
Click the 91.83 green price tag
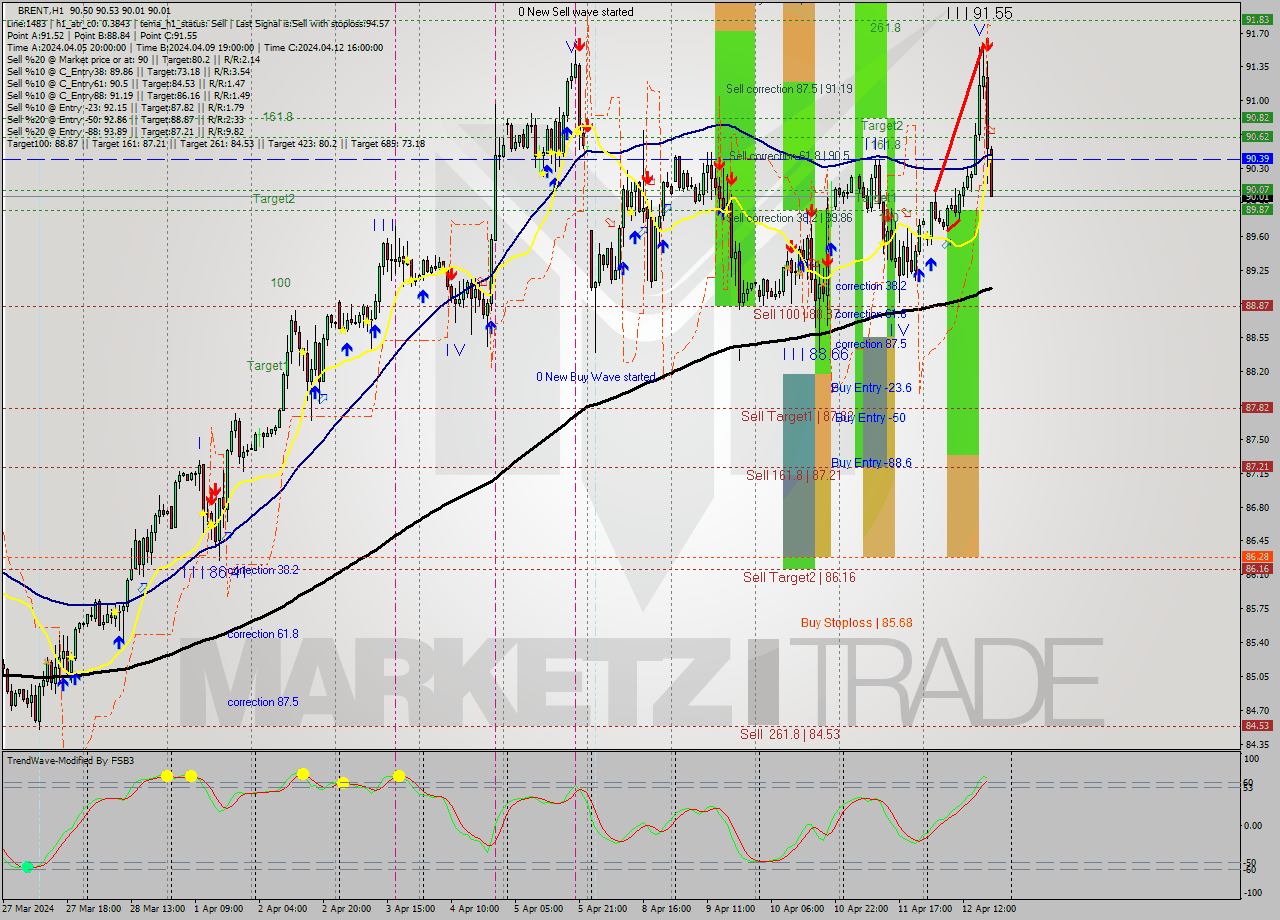click(1257, 19)
